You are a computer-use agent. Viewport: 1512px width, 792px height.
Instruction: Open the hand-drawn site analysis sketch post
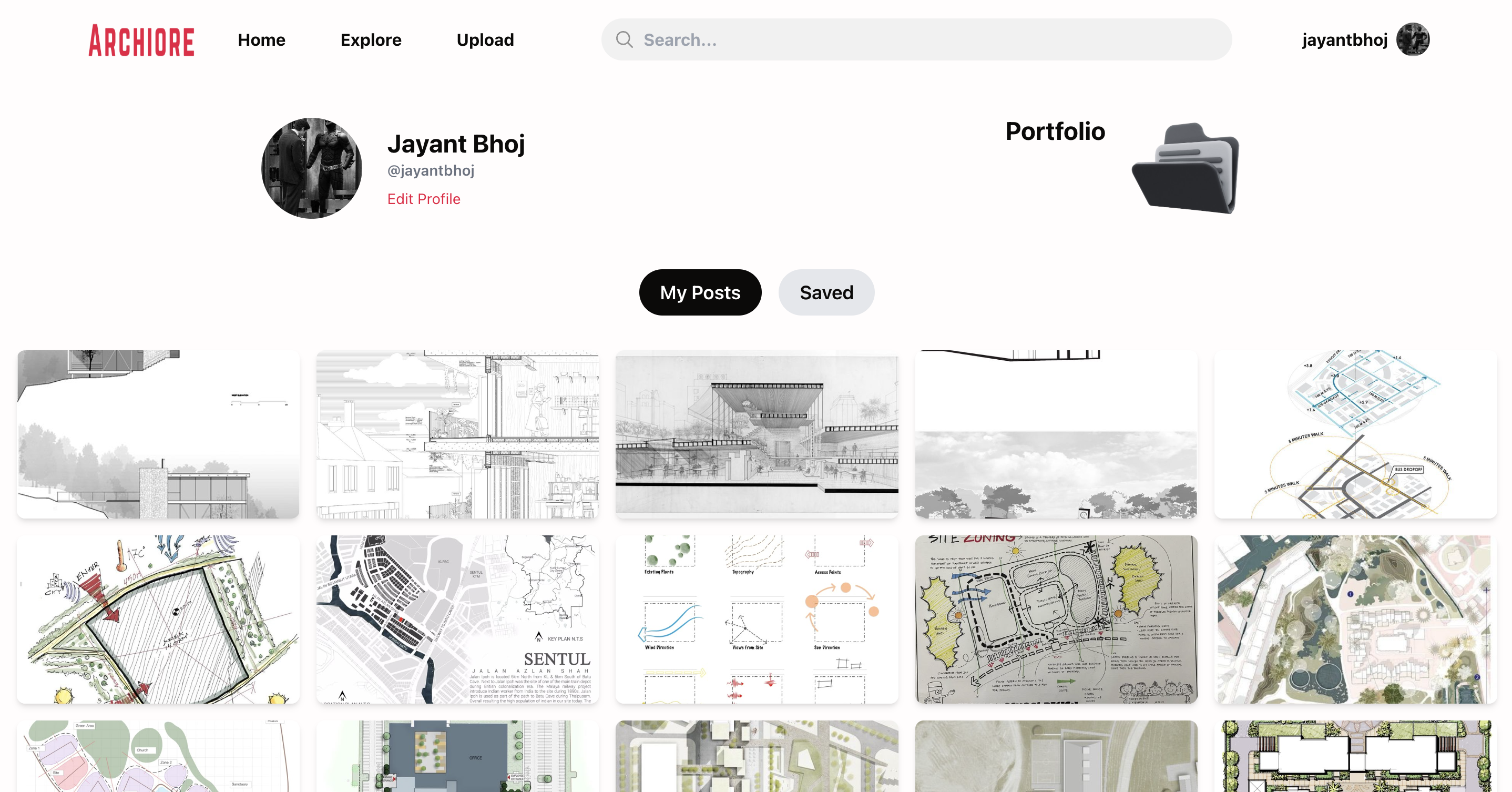[x=158, y=620]
